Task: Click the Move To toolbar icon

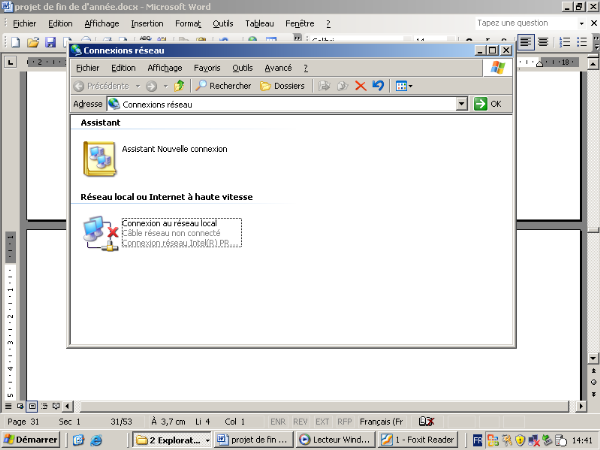Action: click(324, 86)
